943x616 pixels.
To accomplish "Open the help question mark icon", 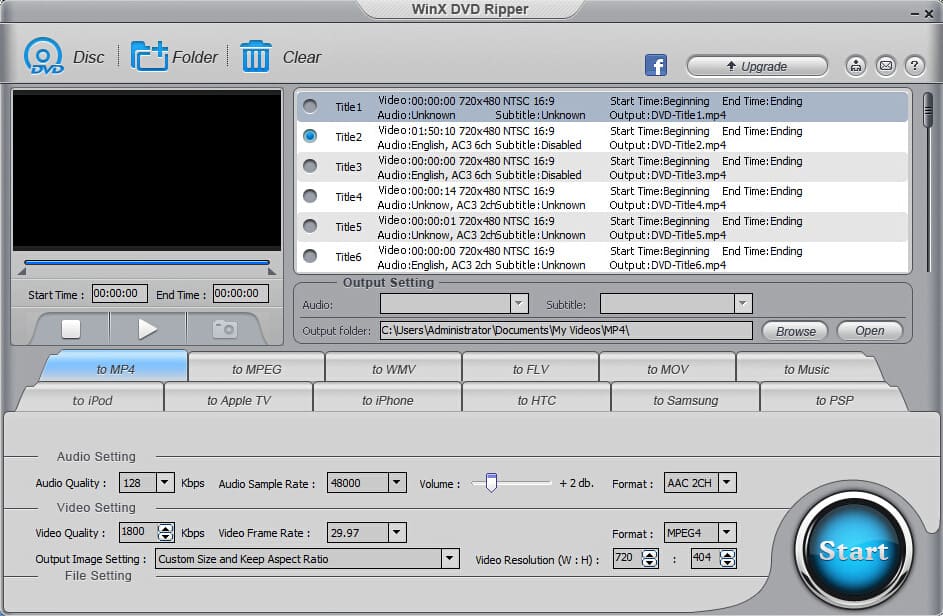I will (914, 66).
